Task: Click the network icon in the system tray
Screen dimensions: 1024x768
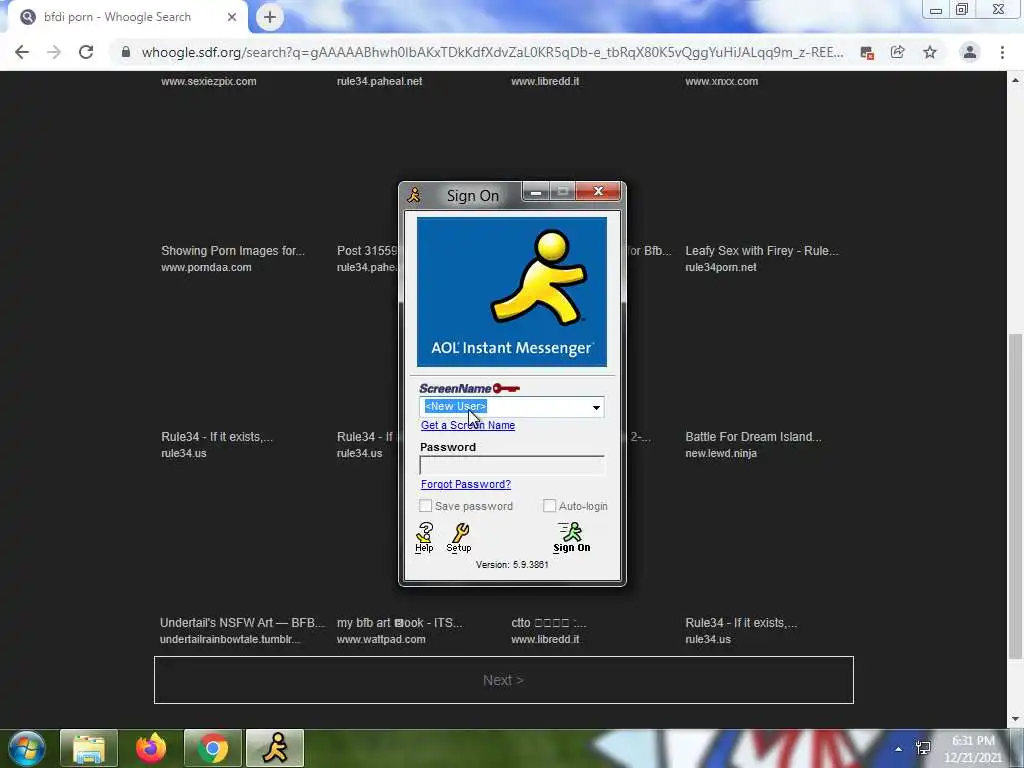Action: [923, 748]
